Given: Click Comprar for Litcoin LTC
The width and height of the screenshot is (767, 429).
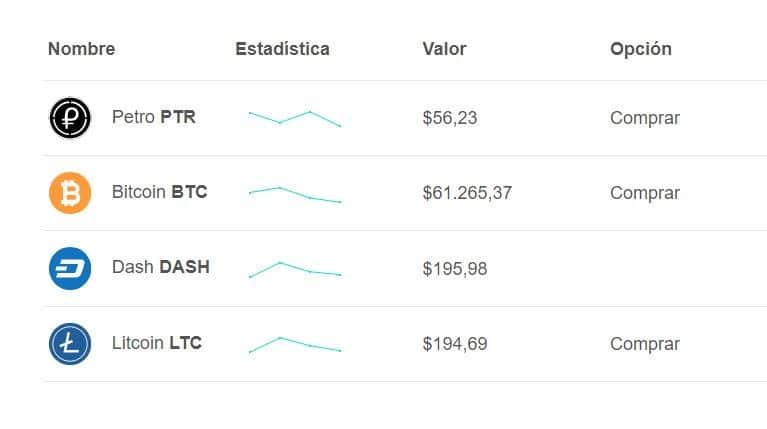Looking at the screenshot, I should pos(645,344).
